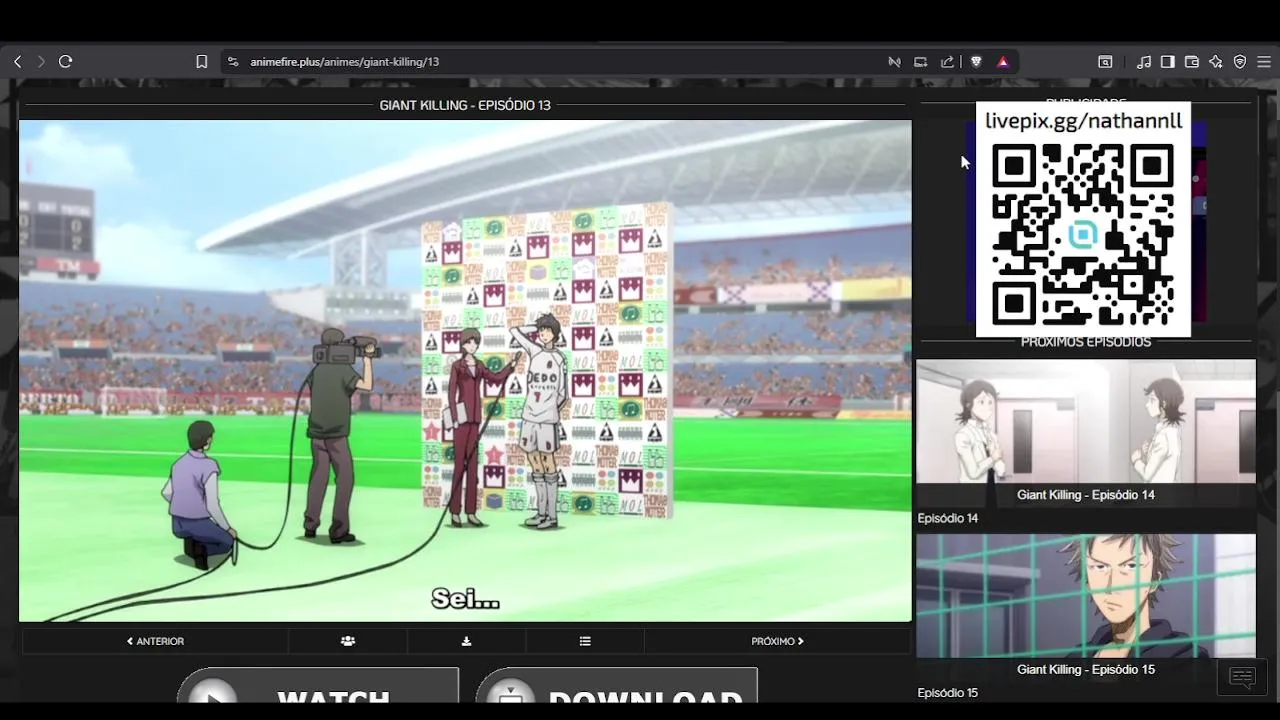The height and width of the screenshot is (720, 1280).
Task: Reload the page with refresh icon
Action: click(x=66, y=62)
